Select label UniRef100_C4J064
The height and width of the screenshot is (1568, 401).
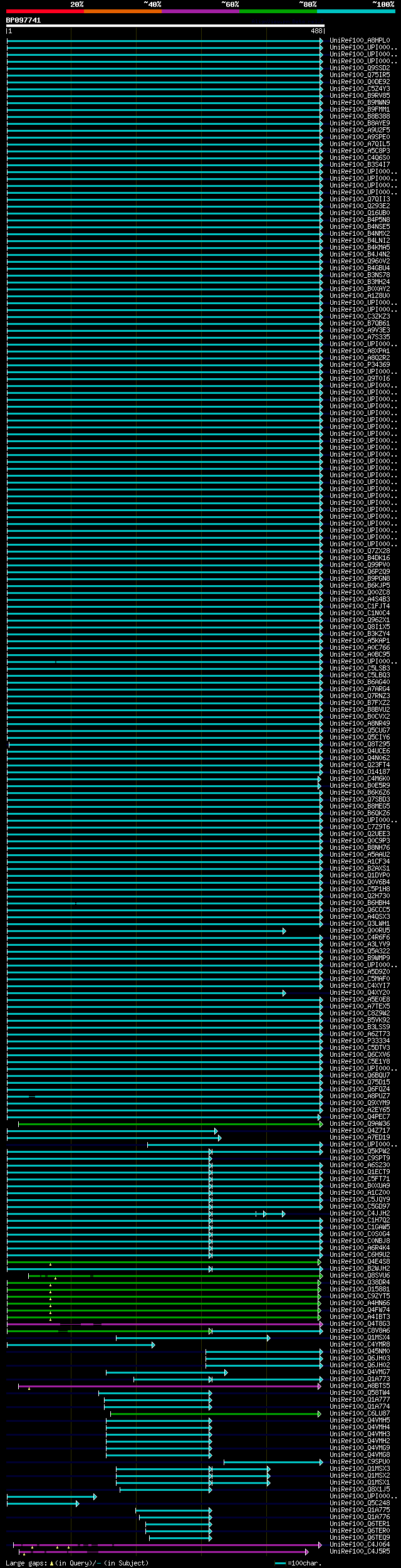click(360, 1545)
